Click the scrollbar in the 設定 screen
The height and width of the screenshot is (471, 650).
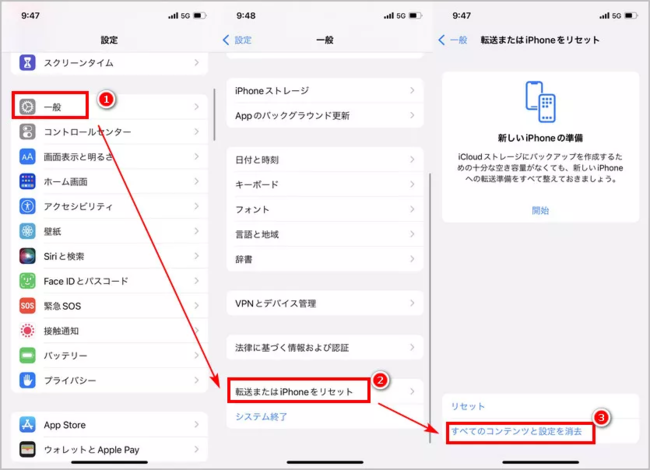tap(214, 114)
